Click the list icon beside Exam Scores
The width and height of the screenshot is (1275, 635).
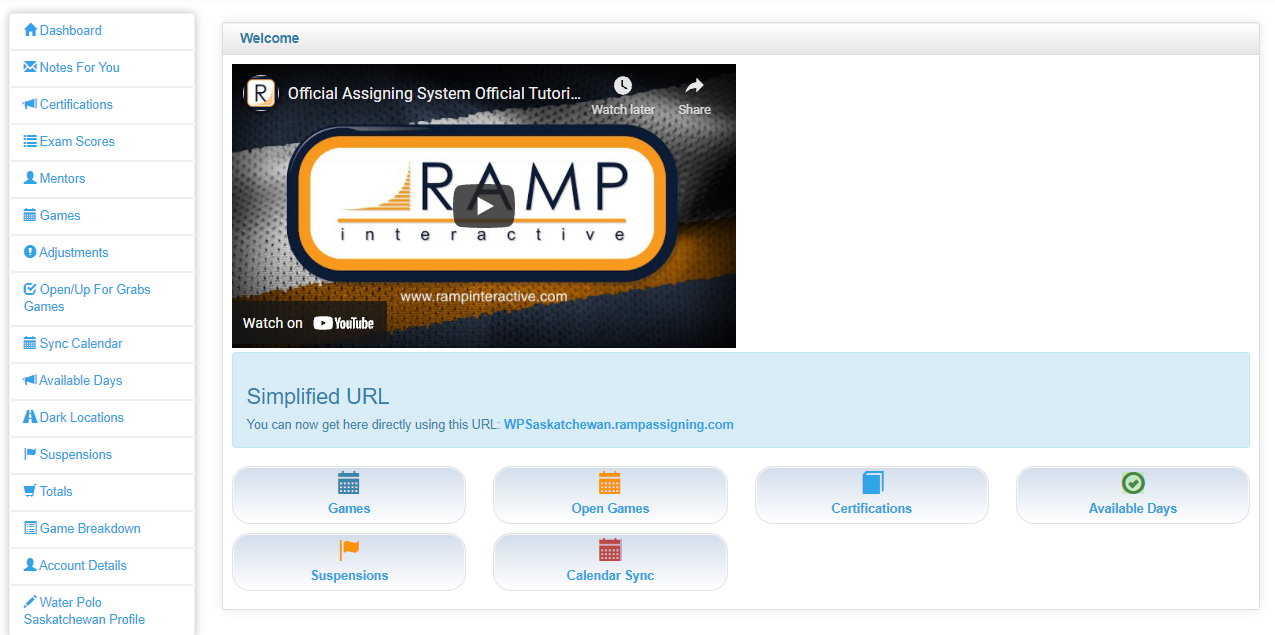click(x=30, y=141)
